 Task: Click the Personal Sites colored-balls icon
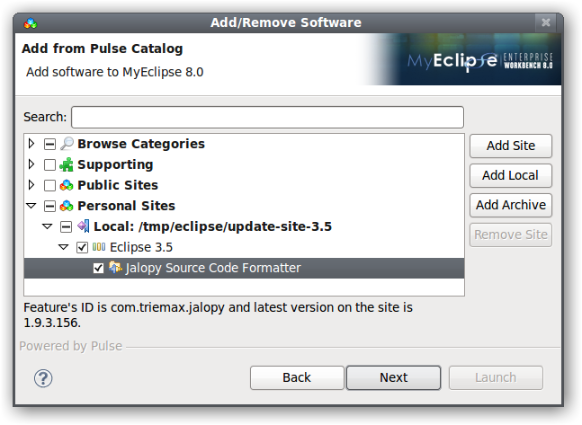(x=66, y=206)
